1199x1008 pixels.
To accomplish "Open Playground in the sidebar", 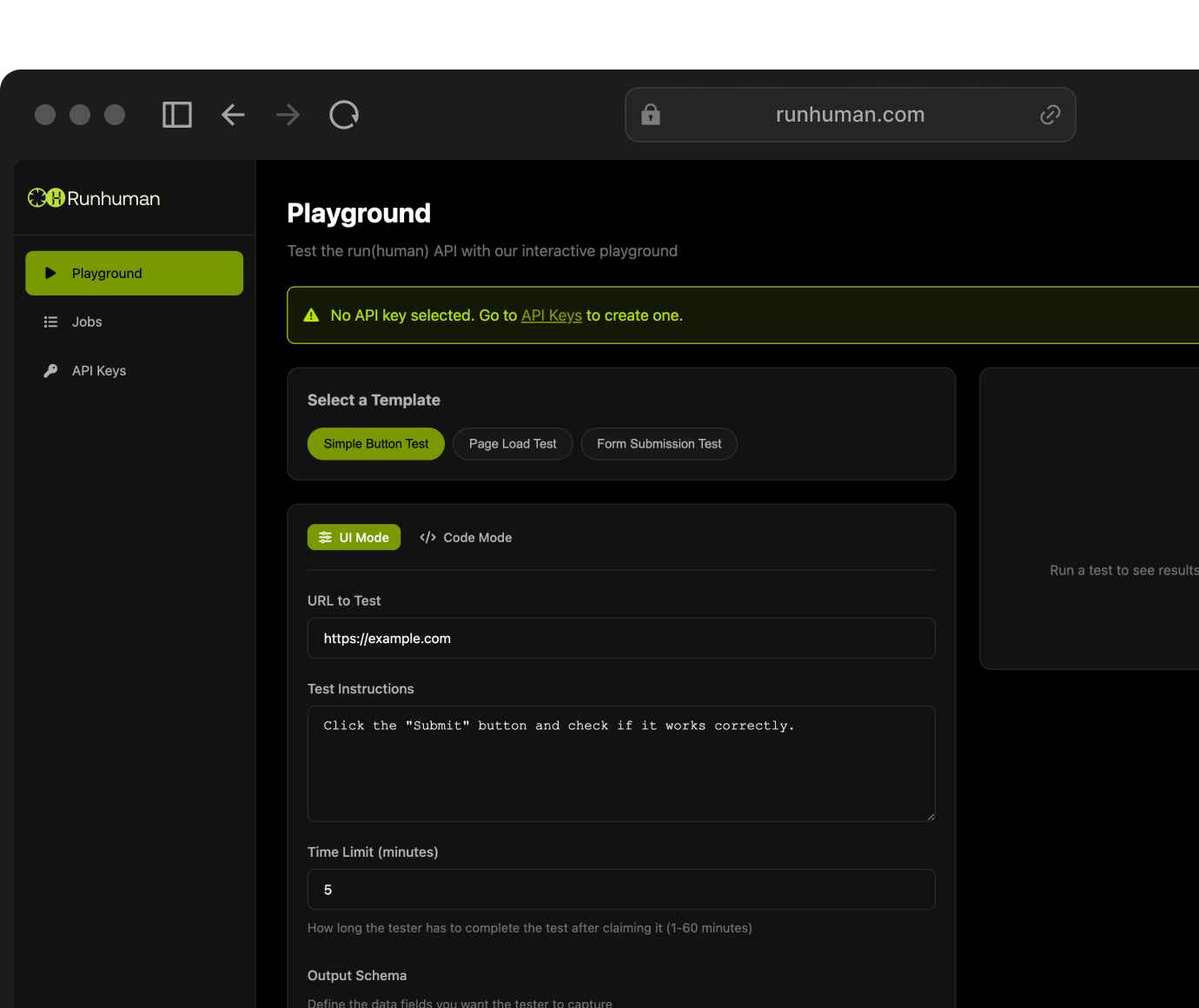I will point(134,273).
